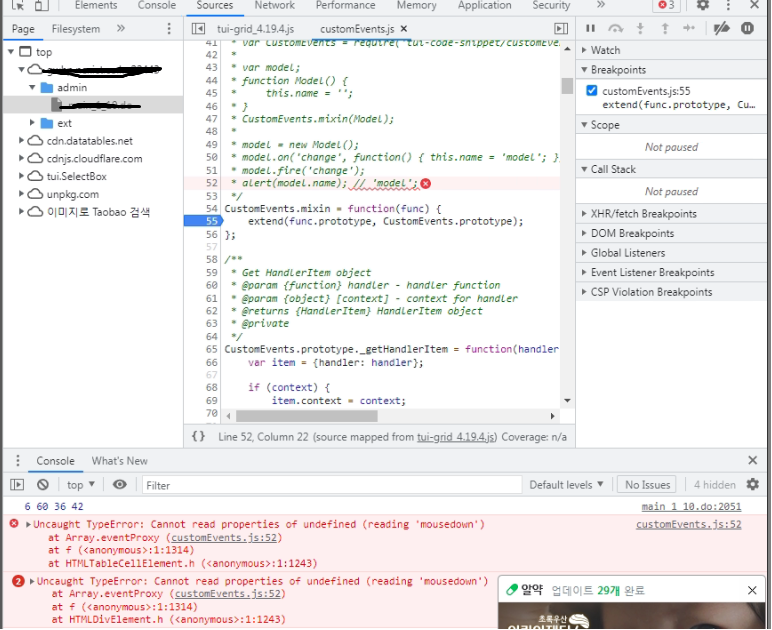Click the red error count badge
772x630 pixels.
coord(666,5)
